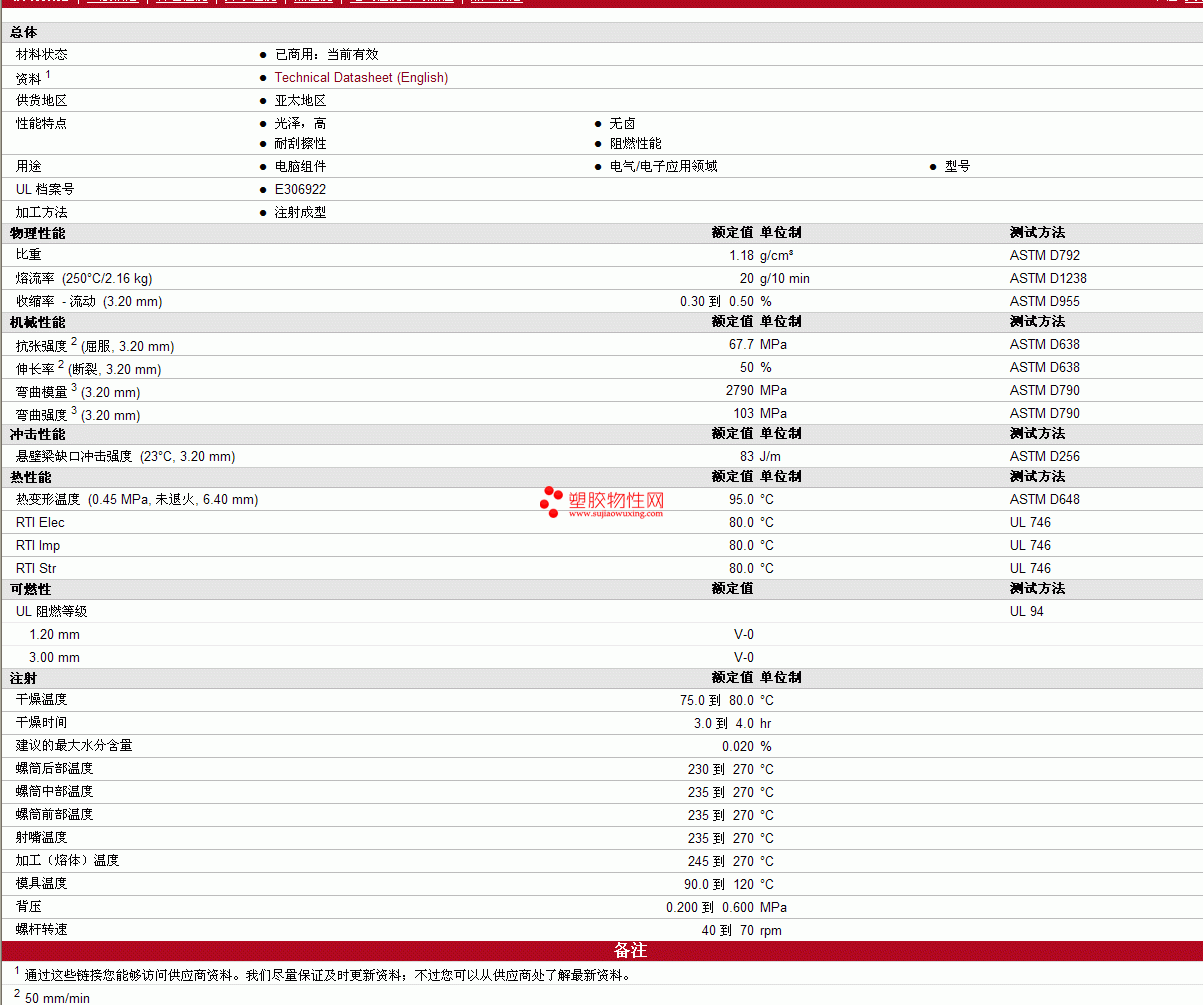This screenshot has height=1005, width=1203.
Task: Select the 弯曲模量 row label
Action: pyautogui.click(x=78, y=391)
